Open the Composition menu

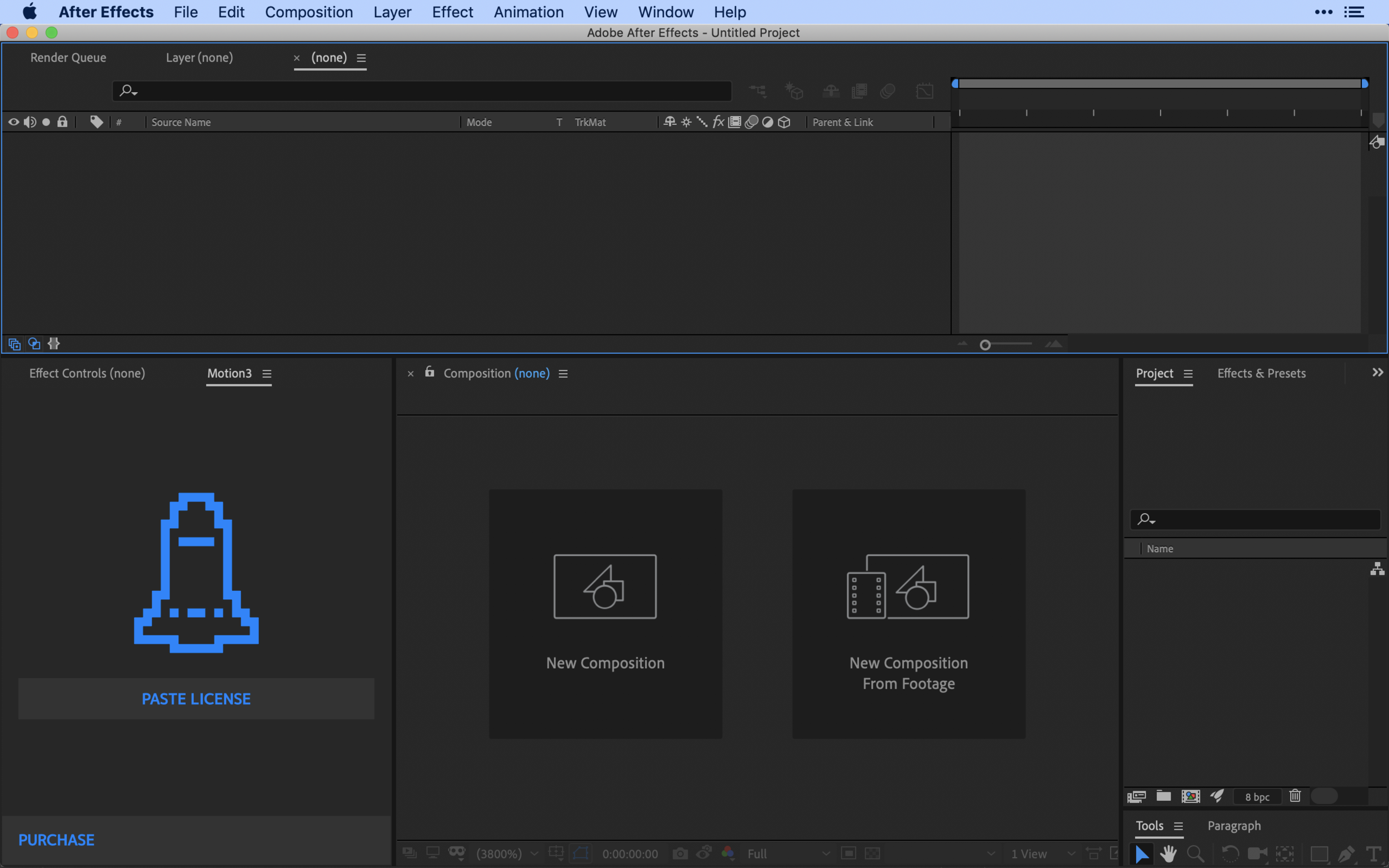(309, 12)
